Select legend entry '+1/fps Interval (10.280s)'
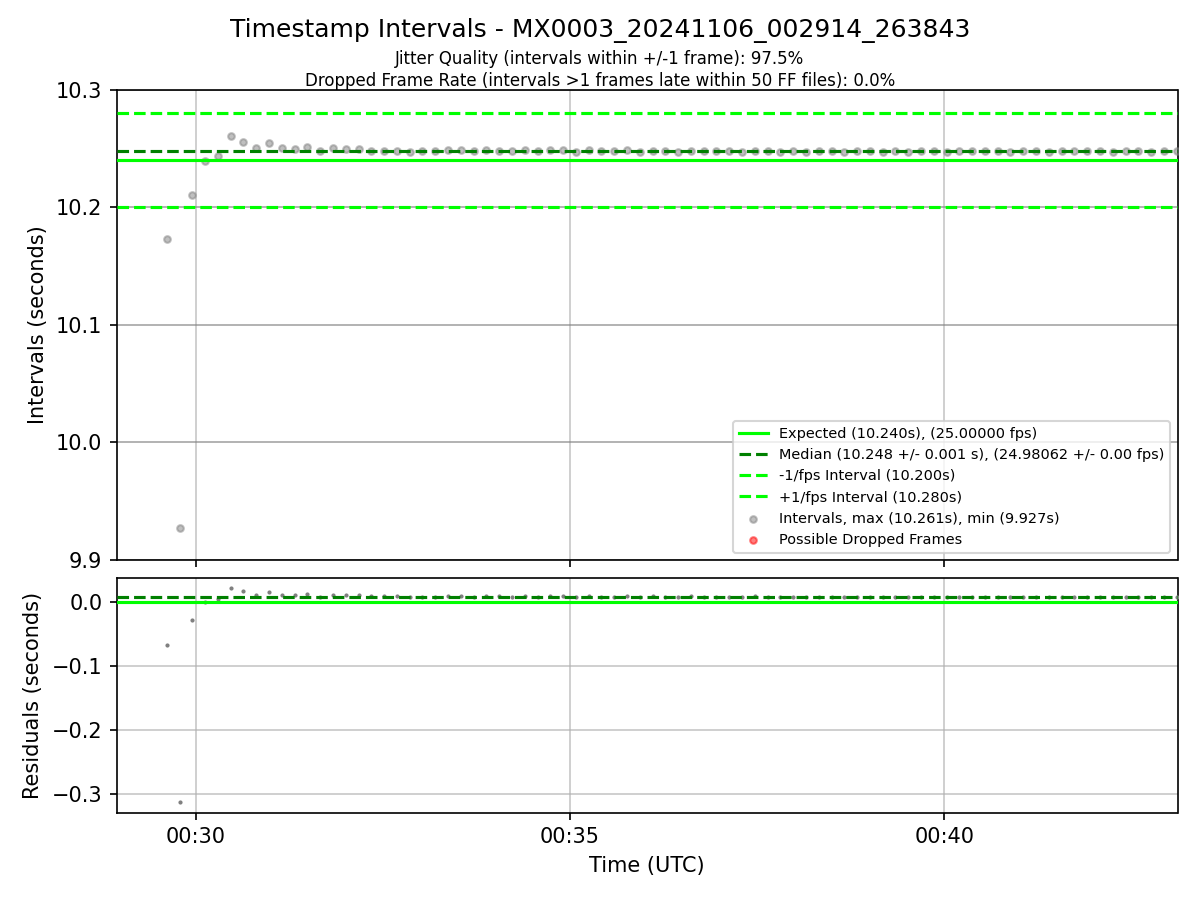Image resolution: width=1200 pixels, height=900 pixels. click(x=870, y=497)
